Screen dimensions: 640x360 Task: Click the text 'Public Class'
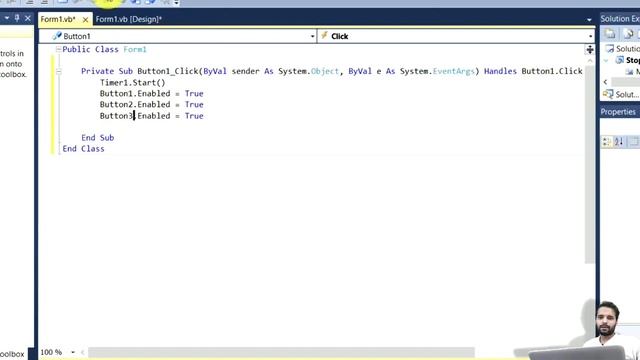pos(90,49)
